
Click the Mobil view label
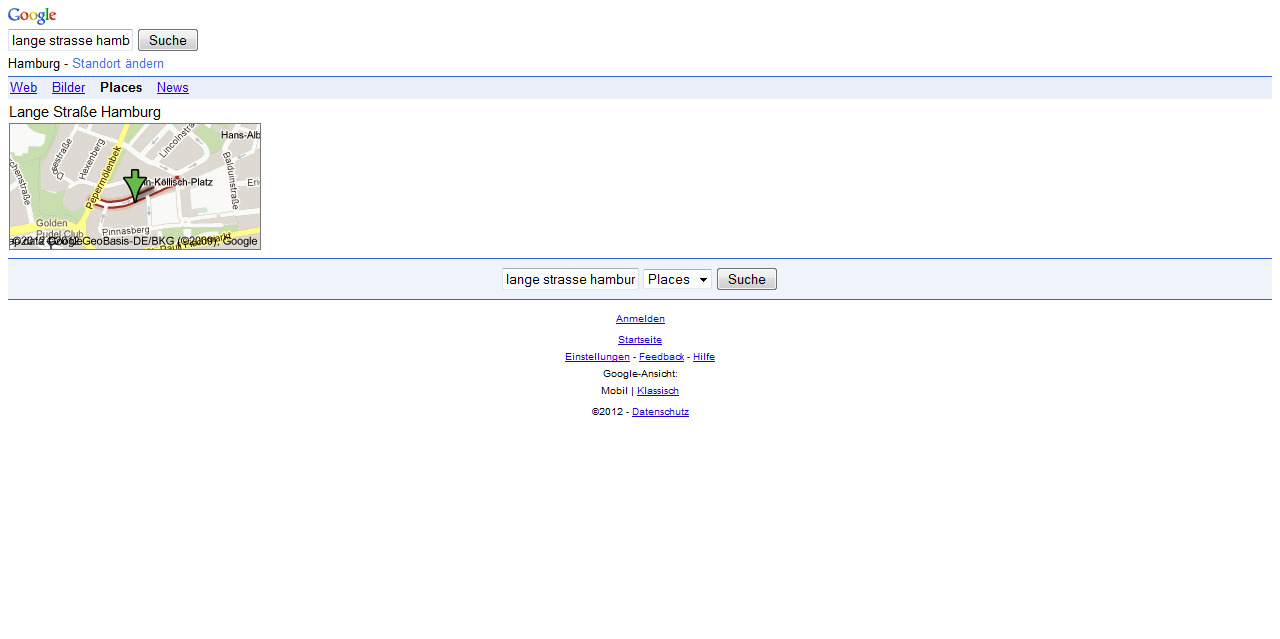(614, 391)
